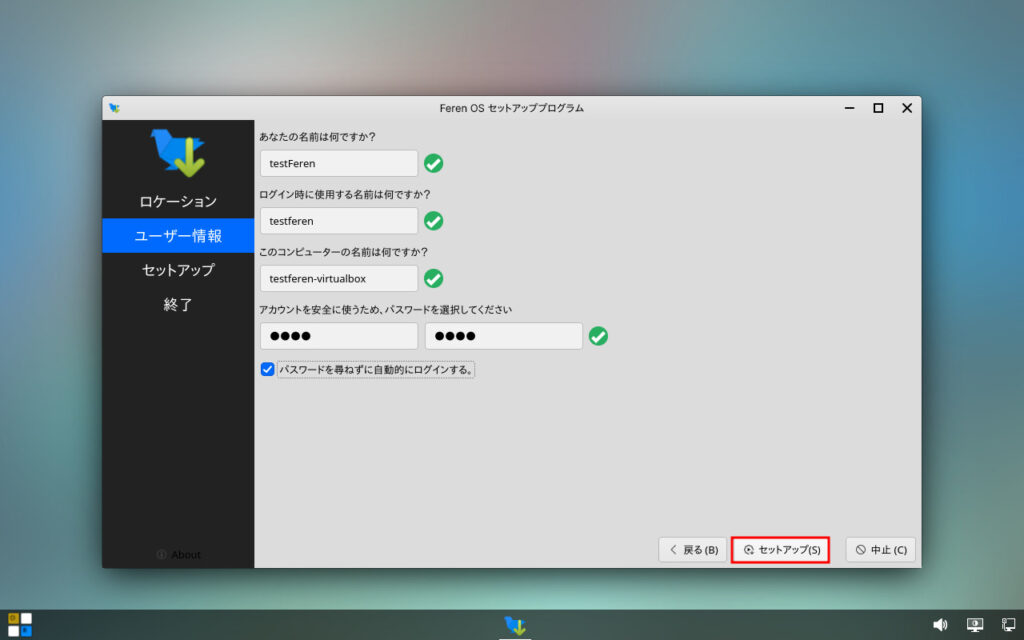This screenshot has width=1024, height=640.
Task: Click the このコンピューターの名前 label
Action: click(343, 252)
